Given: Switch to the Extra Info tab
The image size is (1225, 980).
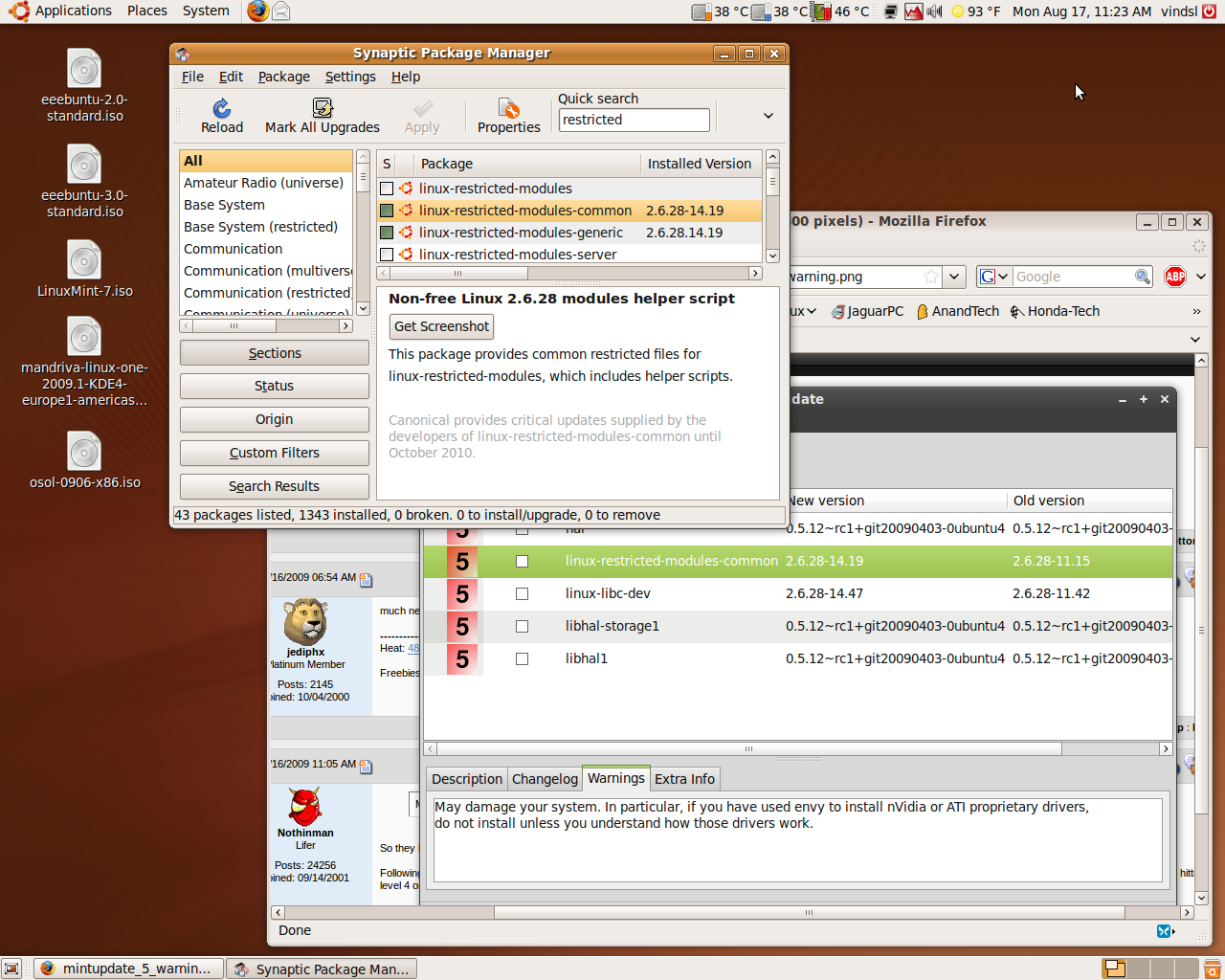Looking at the screenshot, I should (684, 779).
